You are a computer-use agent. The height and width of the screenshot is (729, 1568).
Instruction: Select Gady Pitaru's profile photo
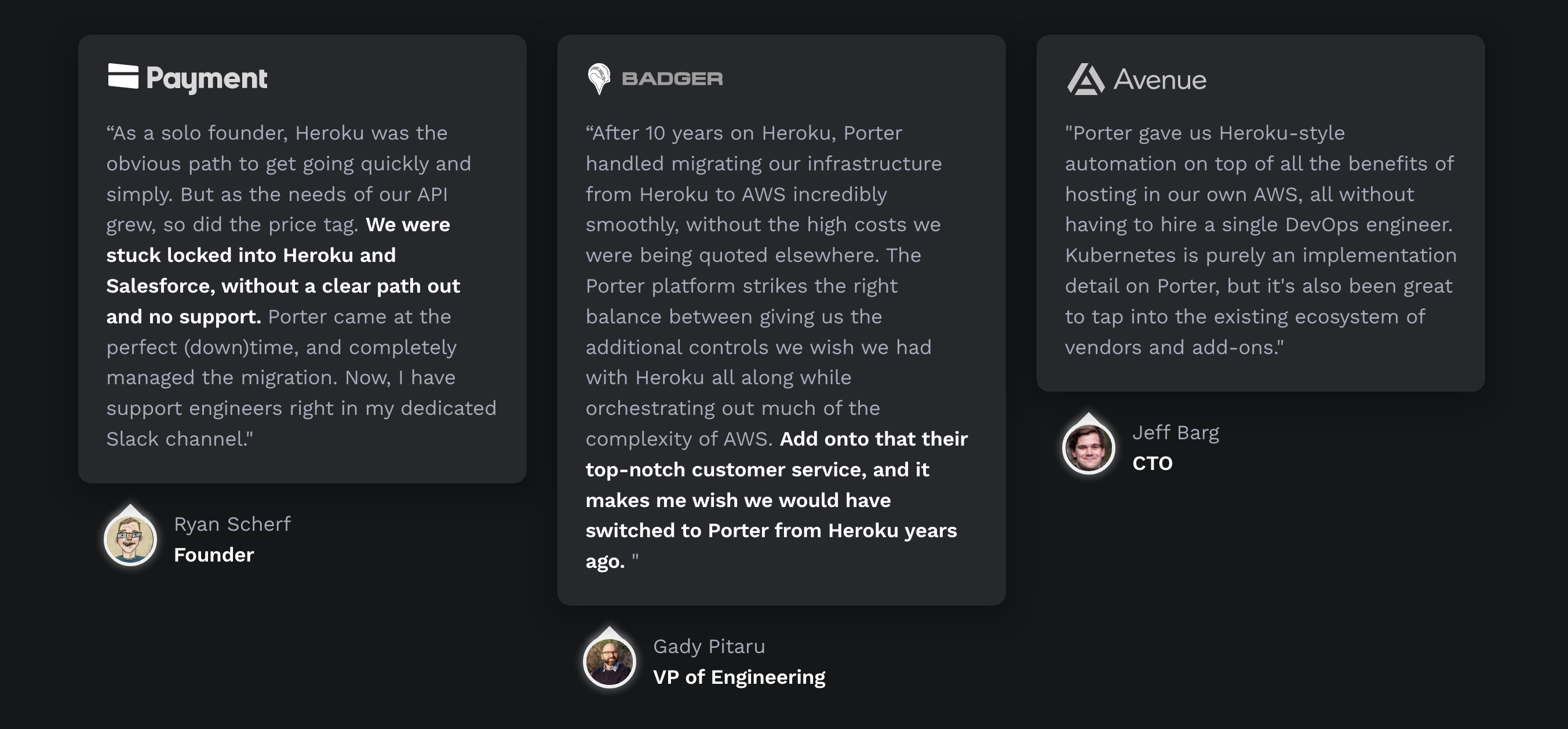[610, 661]
